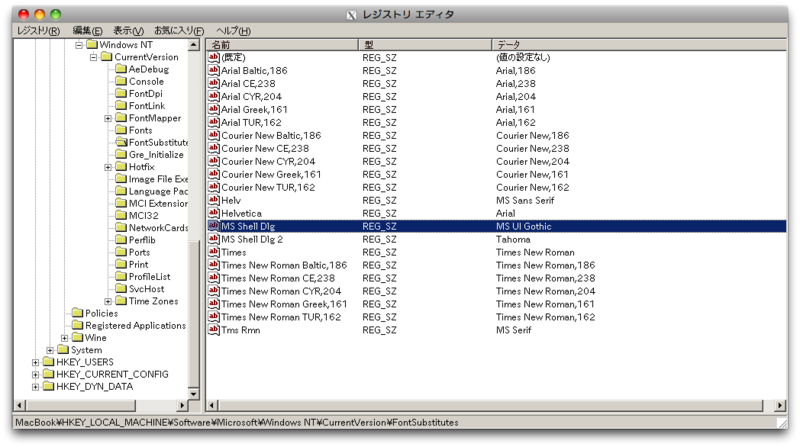The width and height of the screenshot is (800, 447).
Task: Open the 編集(E) menu
Action: [x=87, y=31]
